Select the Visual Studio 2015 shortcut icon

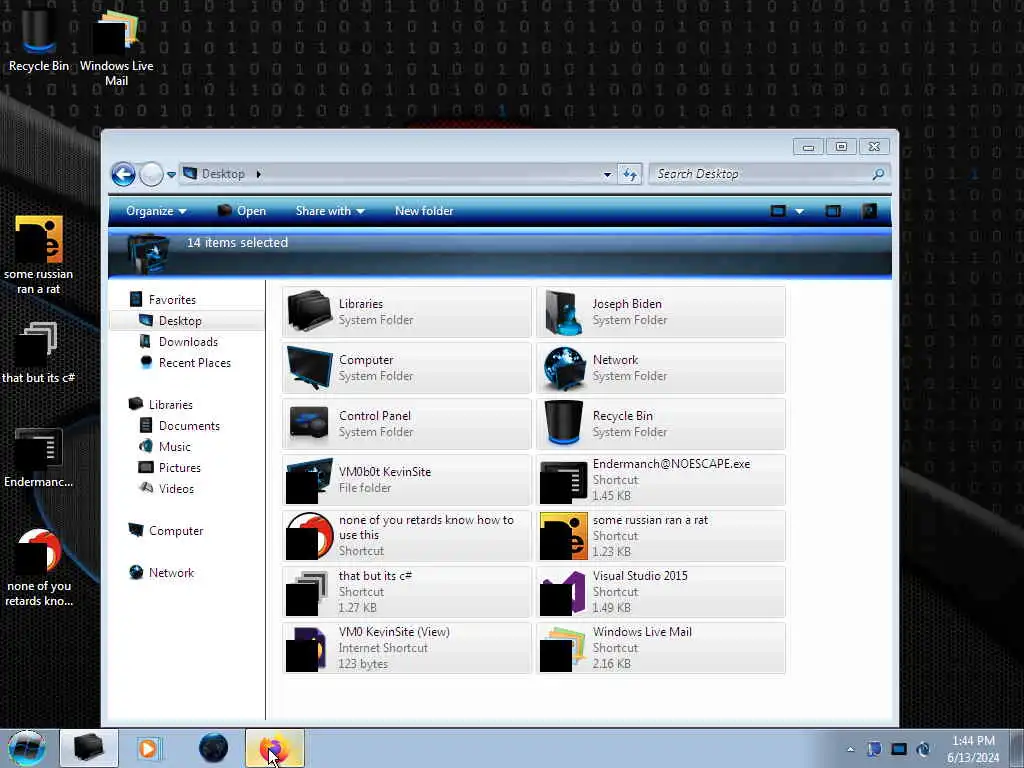[564, 592]
